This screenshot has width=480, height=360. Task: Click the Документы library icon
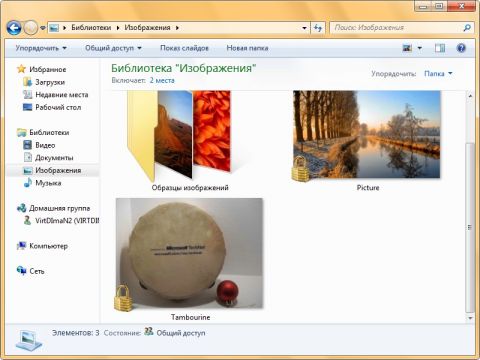pos(28,157)
